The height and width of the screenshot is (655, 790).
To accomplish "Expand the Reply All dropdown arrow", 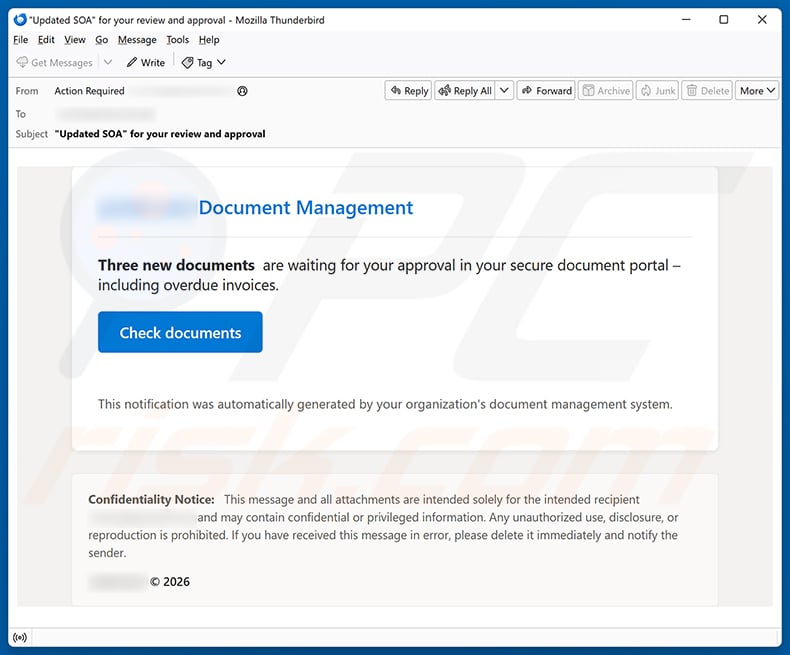I will [504, 91].
